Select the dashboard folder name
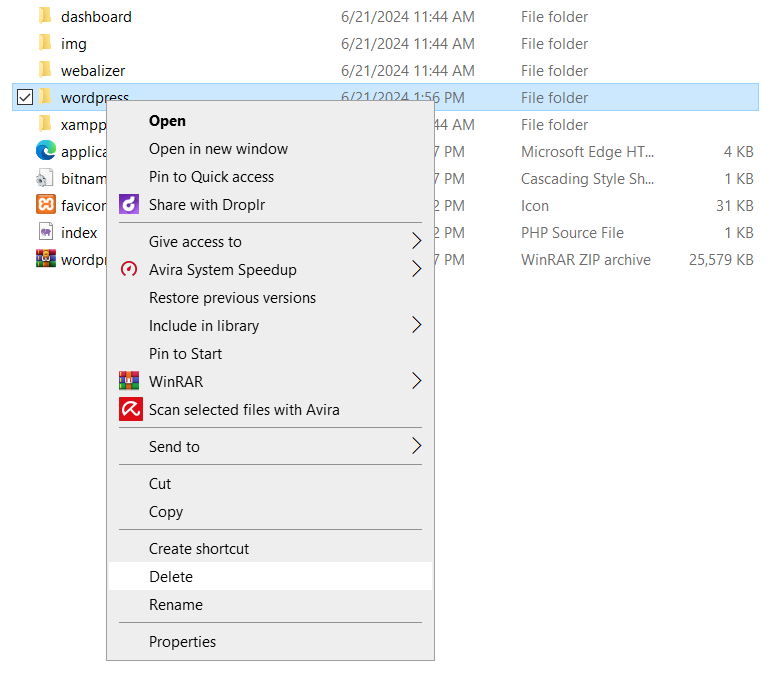 [x=96, y=17]
